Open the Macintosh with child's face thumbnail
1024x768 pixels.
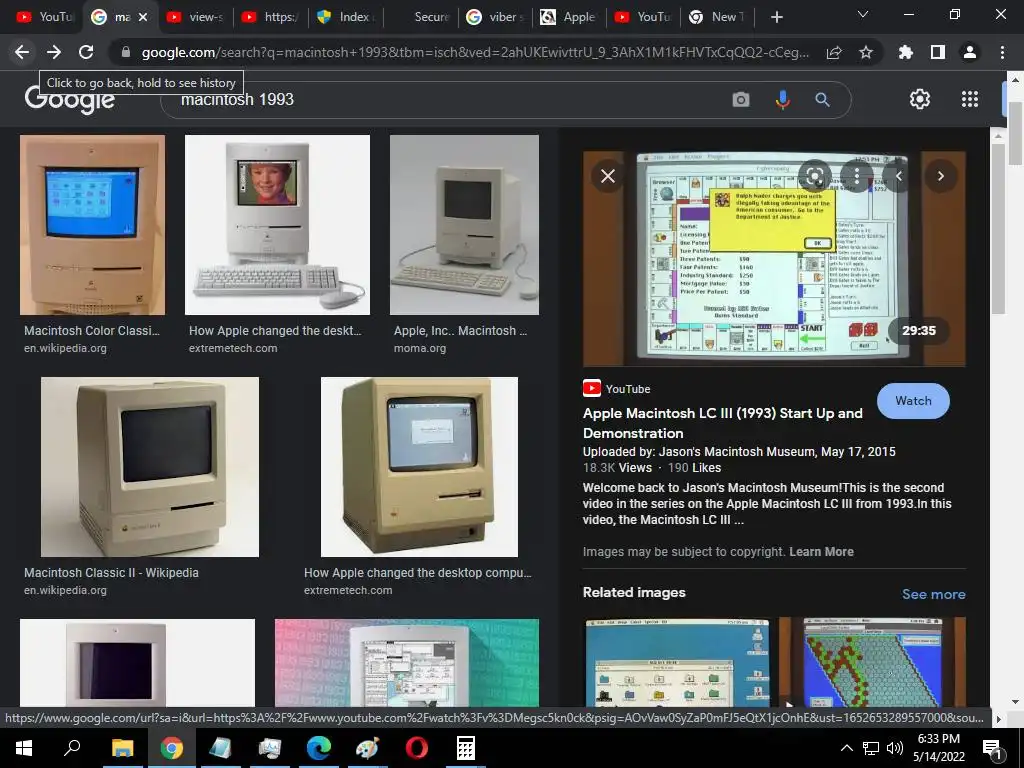pos(277,225)
